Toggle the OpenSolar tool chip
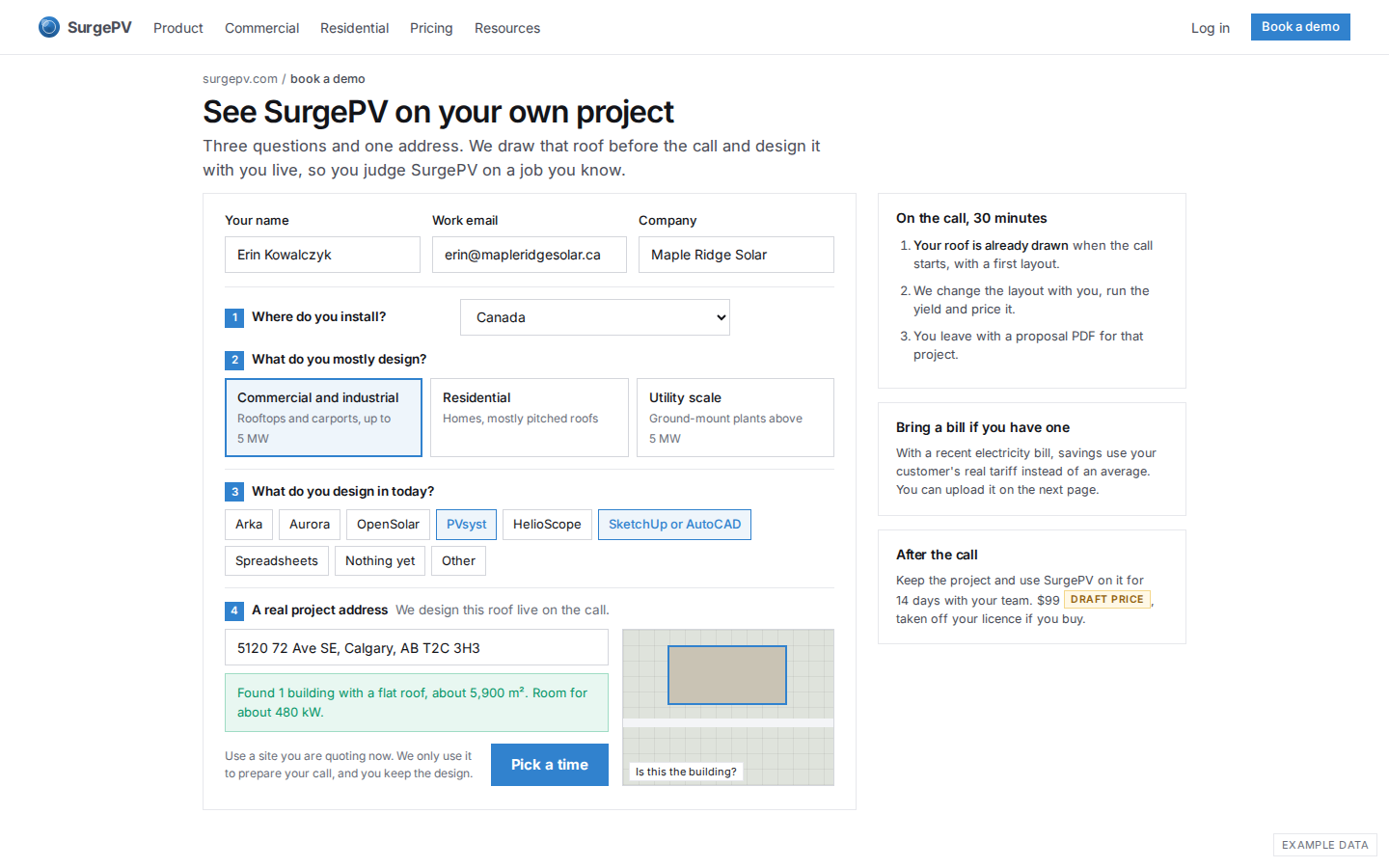Image resolution: width=1389 pixels, height=868 pixels. coord(388,525)
